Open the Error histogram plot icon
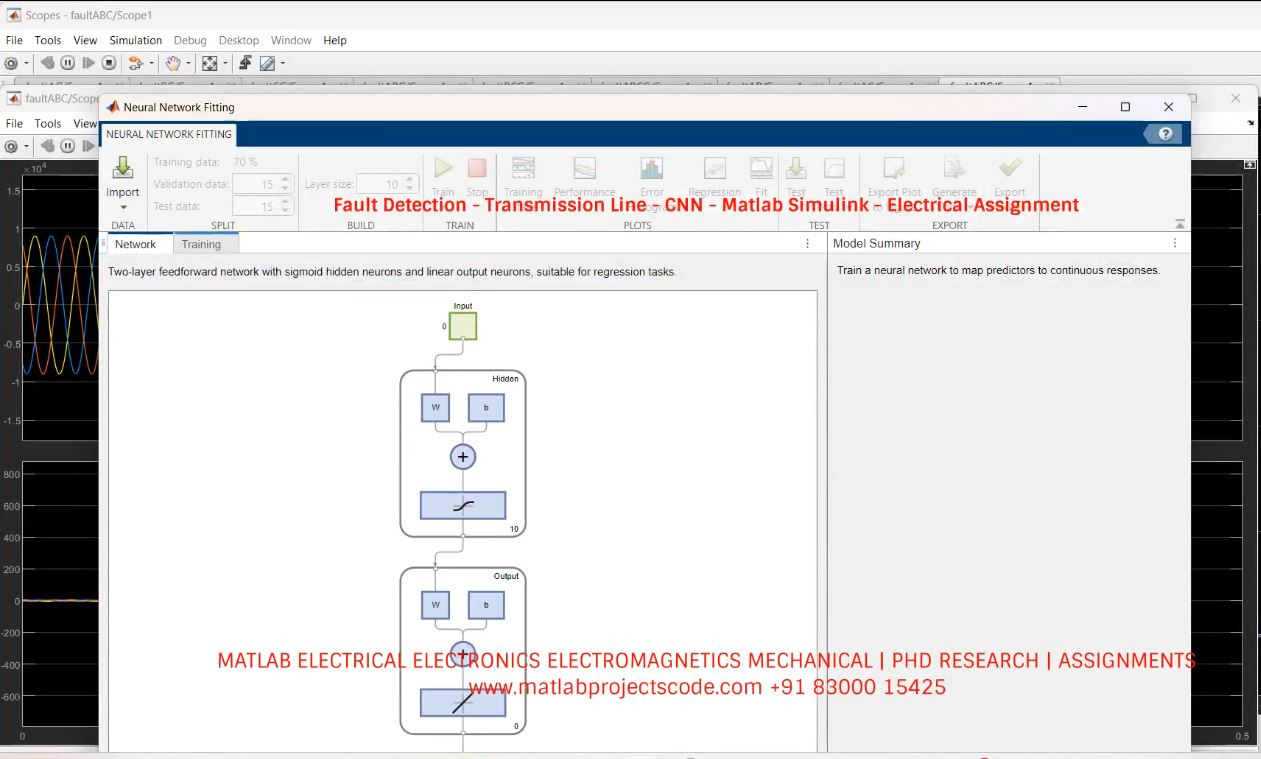Viewport: 1261px width, 759px height. tap(651, 170)
